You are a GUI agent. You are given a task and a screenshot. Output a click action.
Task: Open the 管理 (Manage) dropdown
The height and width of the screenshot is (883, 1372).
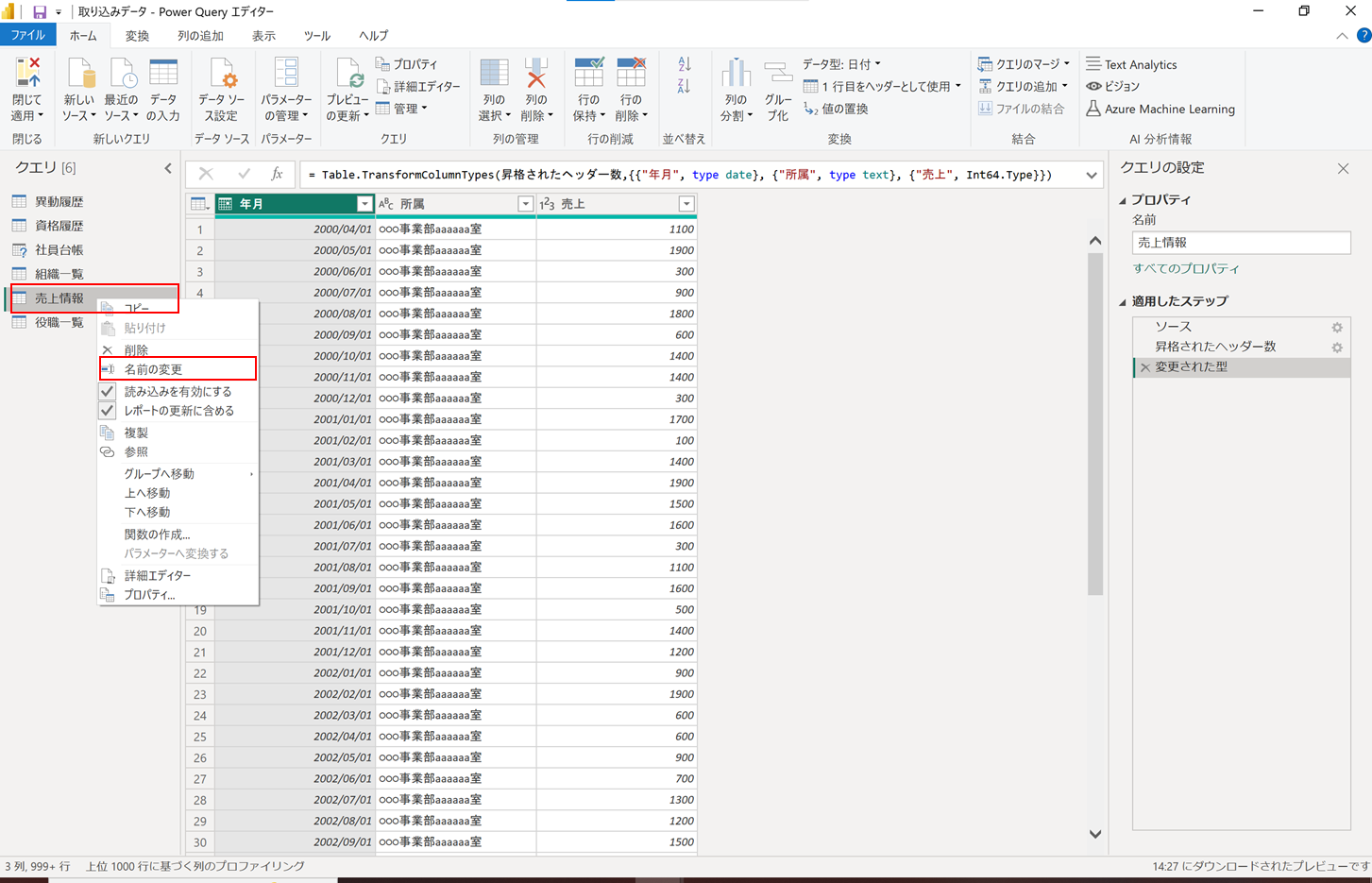coord(402,109)
